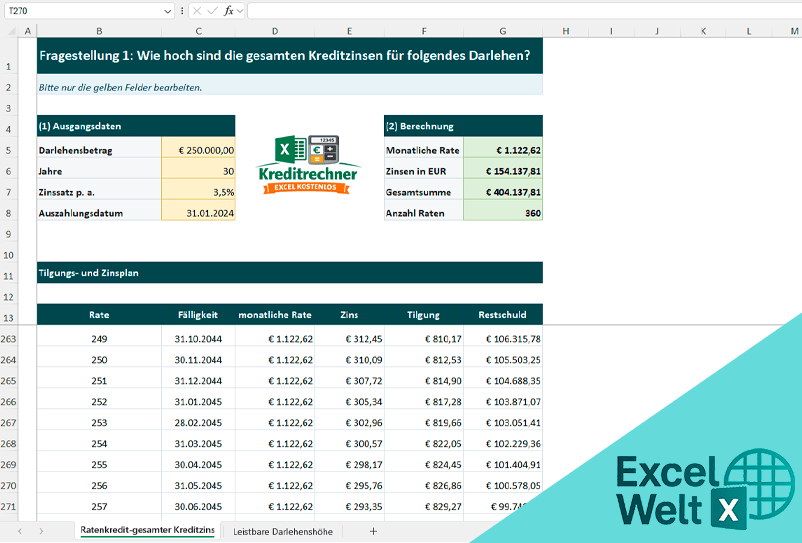Click the Kreditrechner logo image
The height and width of the screenshot is (543, 802).
tap(307, 165)
